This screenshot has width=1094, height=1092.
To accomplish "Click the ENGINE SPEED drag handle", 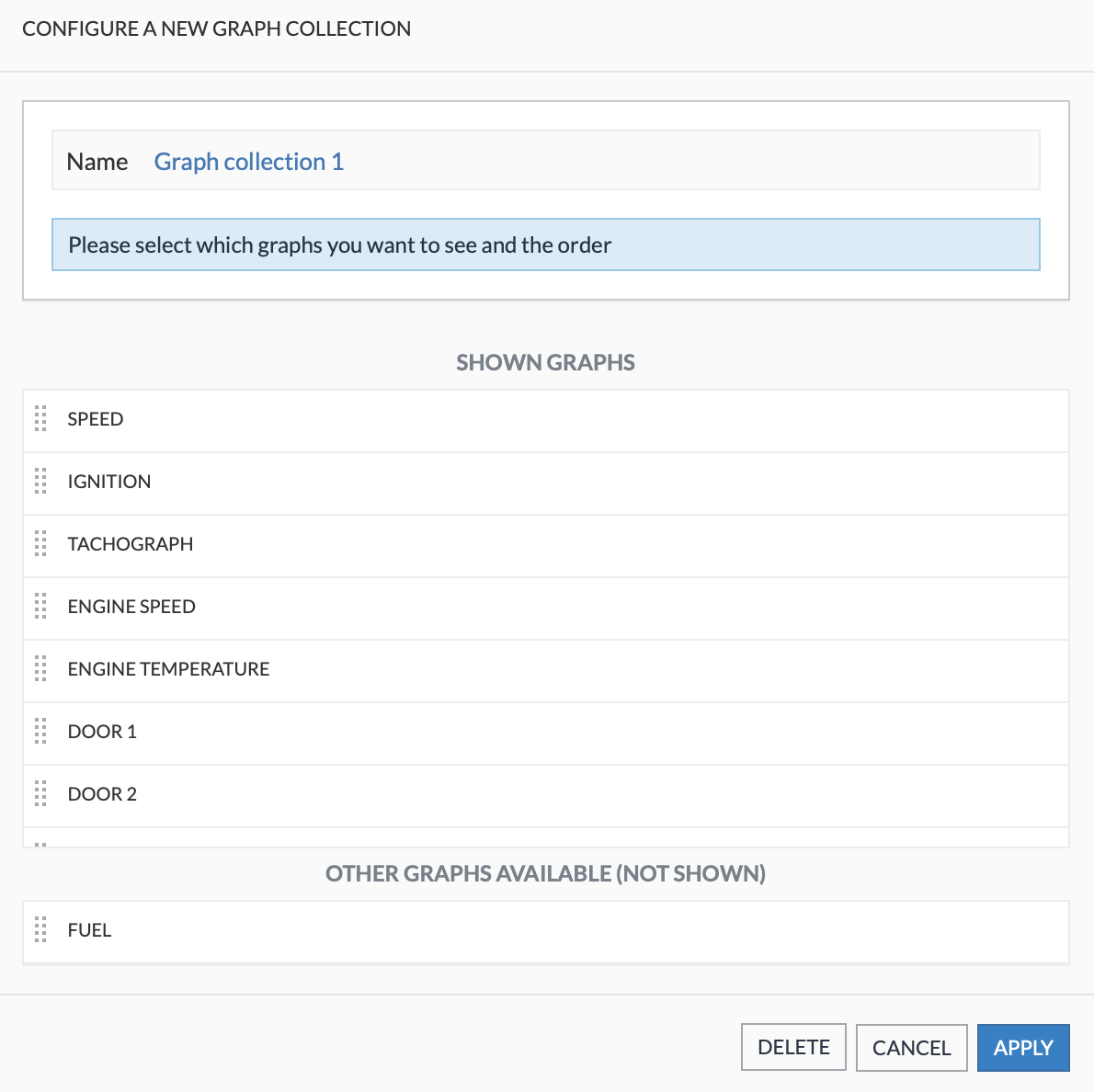I will [x=40, y=607].
